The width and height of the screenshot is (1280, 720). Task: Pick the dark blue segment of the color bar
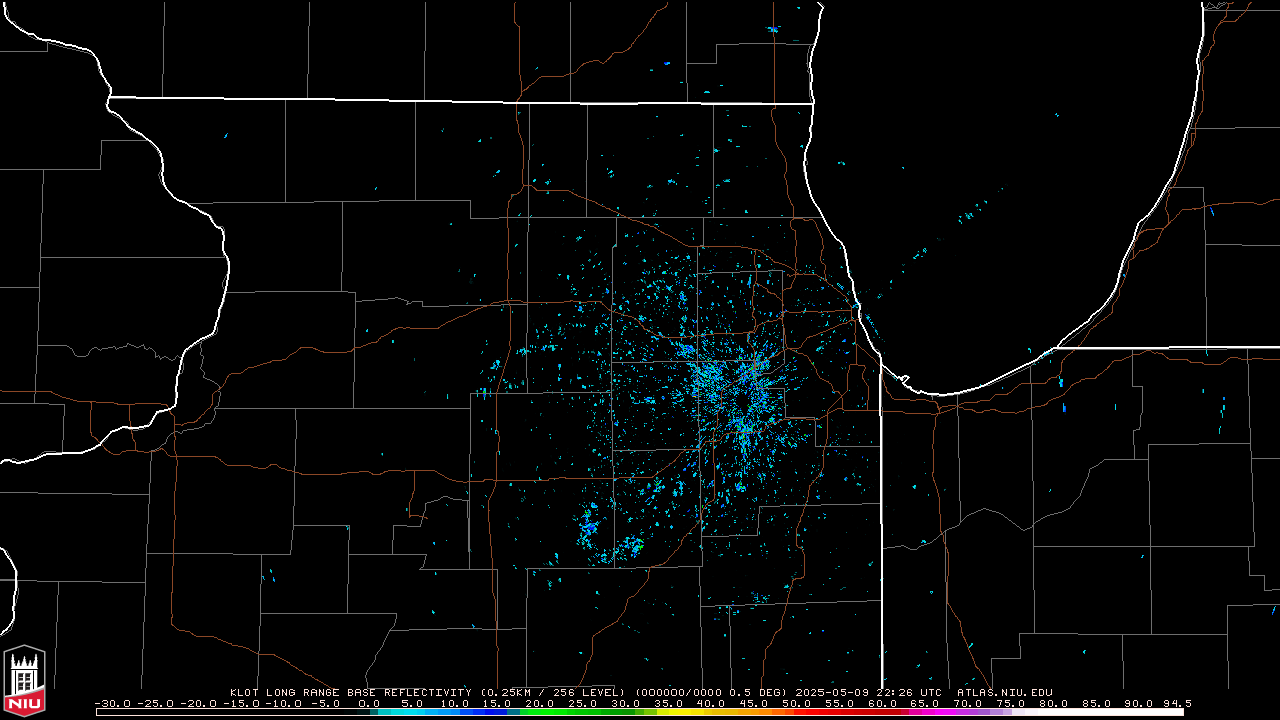(x=497, y=712)
